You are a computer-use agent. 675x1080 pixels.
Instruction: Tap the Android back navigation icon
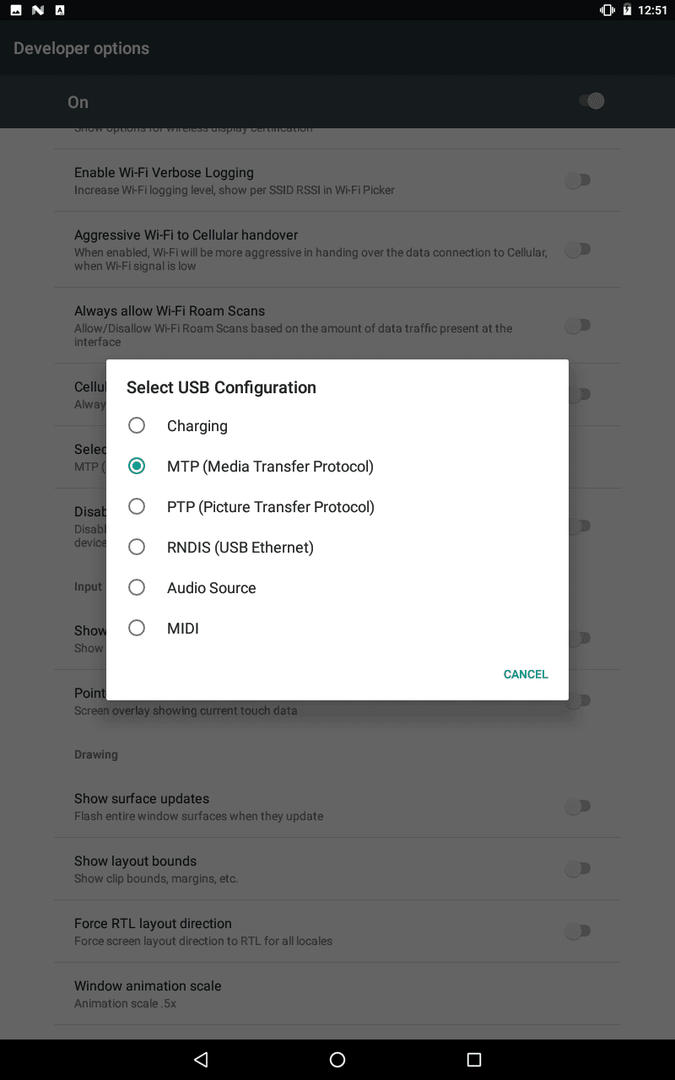(201, 1059)
